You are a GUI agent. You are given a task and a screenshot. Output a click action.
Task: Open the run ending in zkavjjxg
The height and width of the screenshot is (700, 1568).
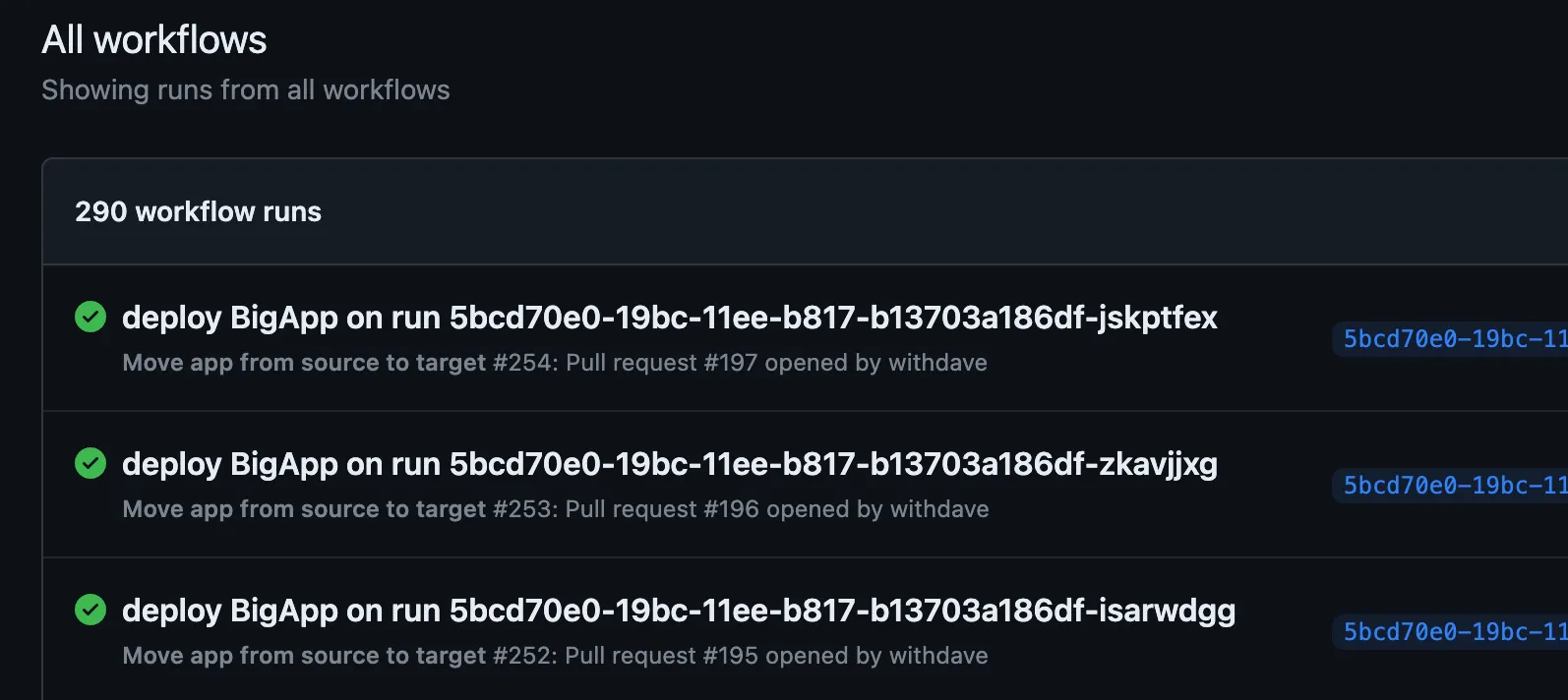[669, 463]
